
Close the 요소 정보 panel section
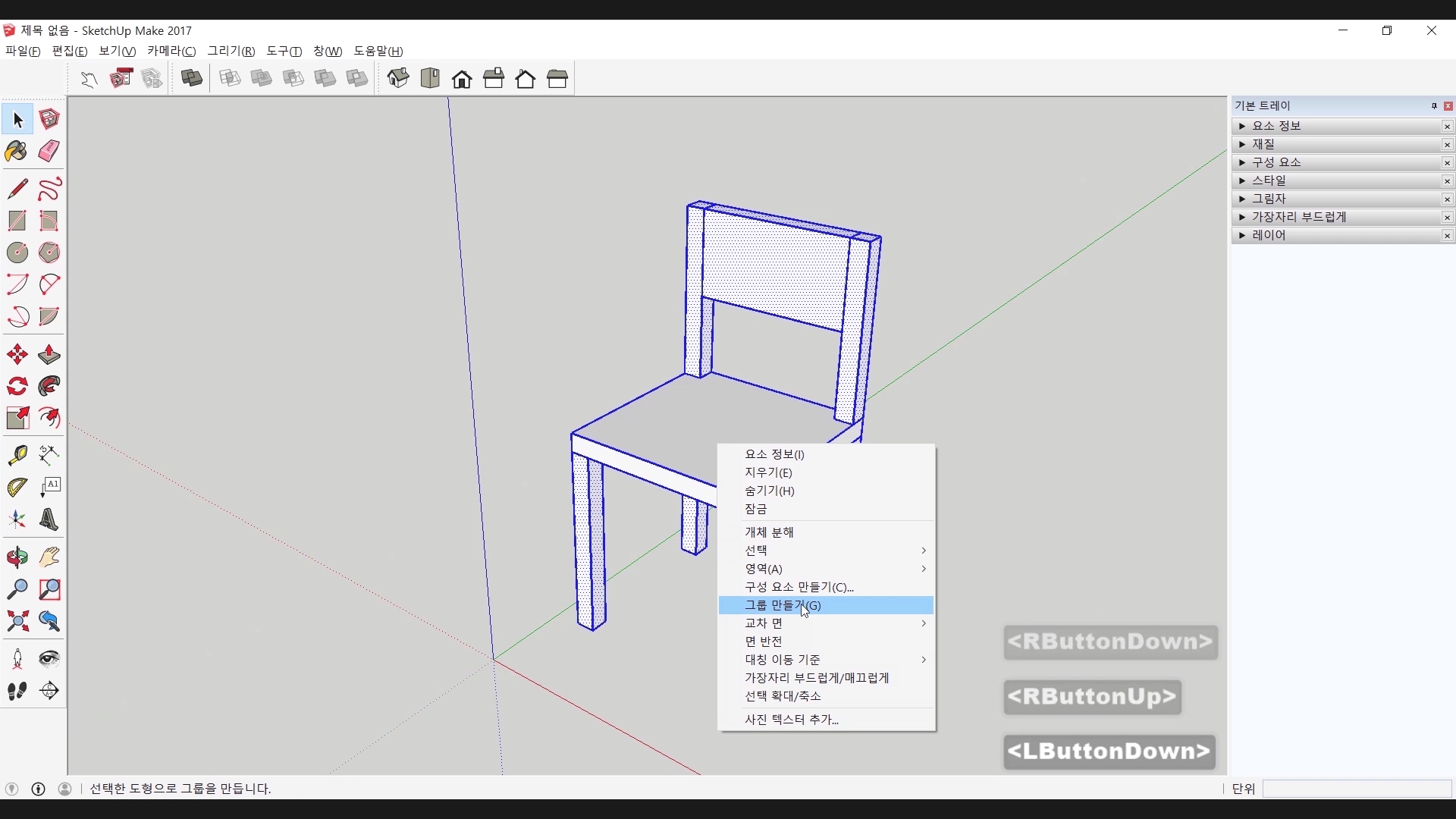click(1448, 127)
